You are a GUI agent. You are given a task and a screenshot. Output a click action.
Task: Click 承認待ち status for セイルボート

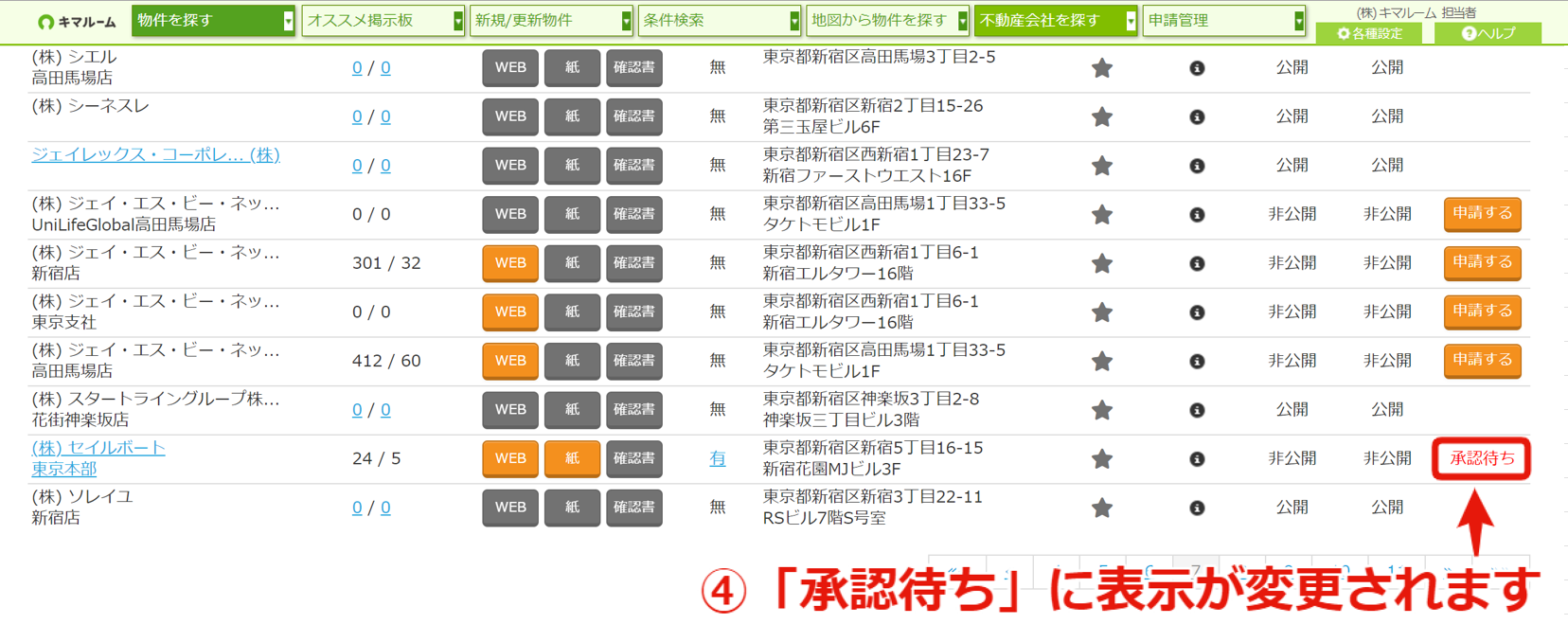tap(1482, 458)
